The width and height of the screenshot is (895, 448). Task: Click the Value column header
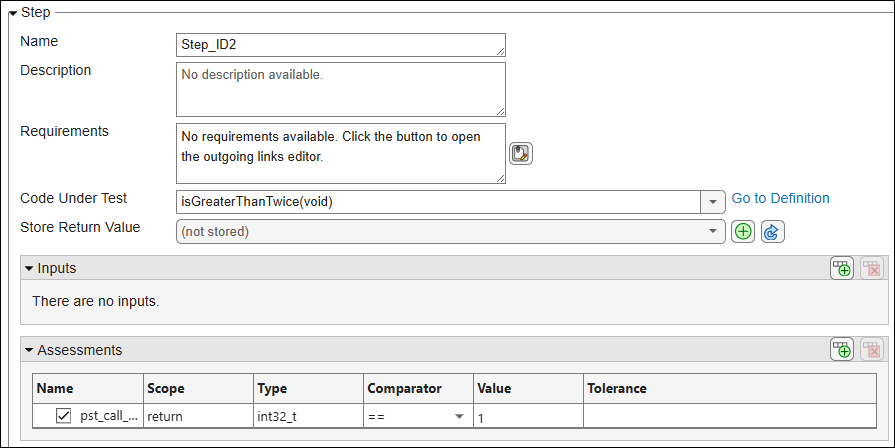528,388
